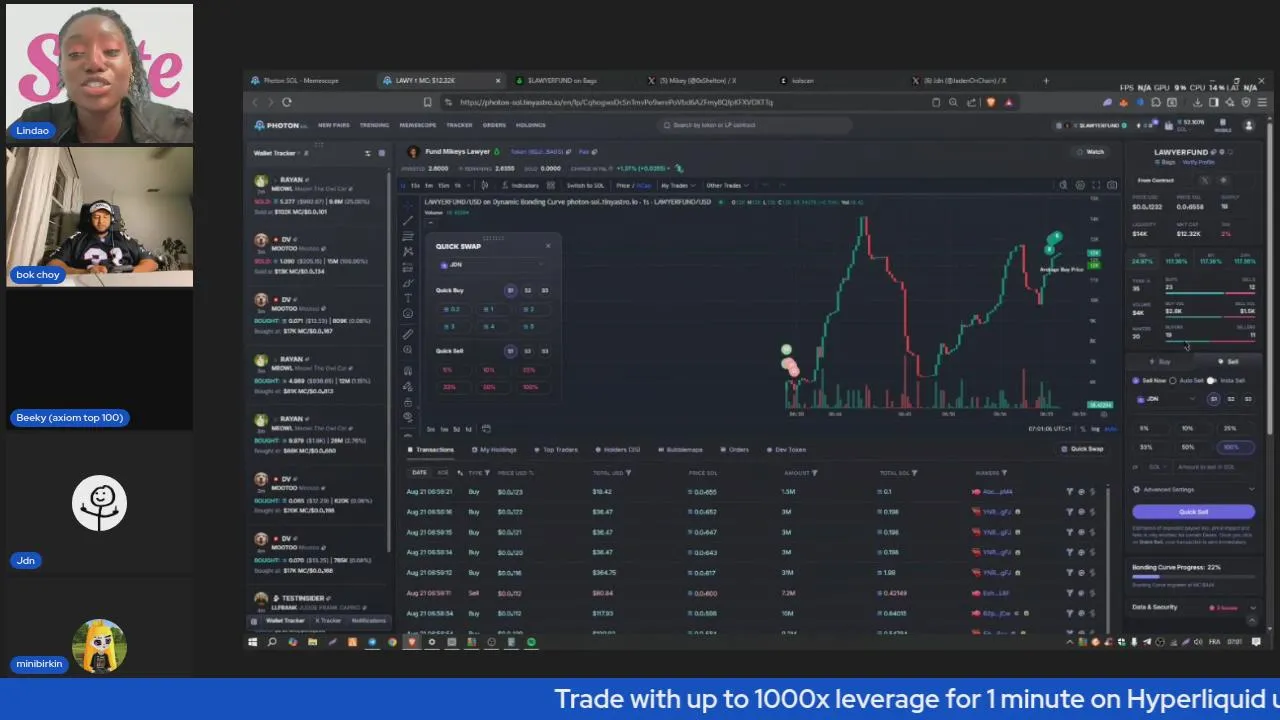The image size is (1280, 720).
Task: Select the crosshair cursor tool
Action: tap(408, 204)
